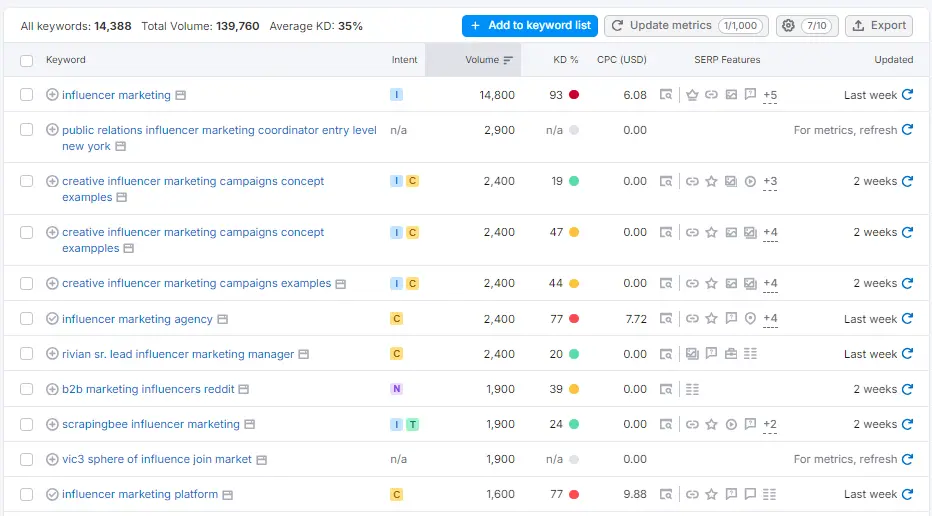Image resolution: width=932 pixels, height=516 pixels.
Task: Click checkmark icon beside influencer marketing platform
Action: point(53,494)
